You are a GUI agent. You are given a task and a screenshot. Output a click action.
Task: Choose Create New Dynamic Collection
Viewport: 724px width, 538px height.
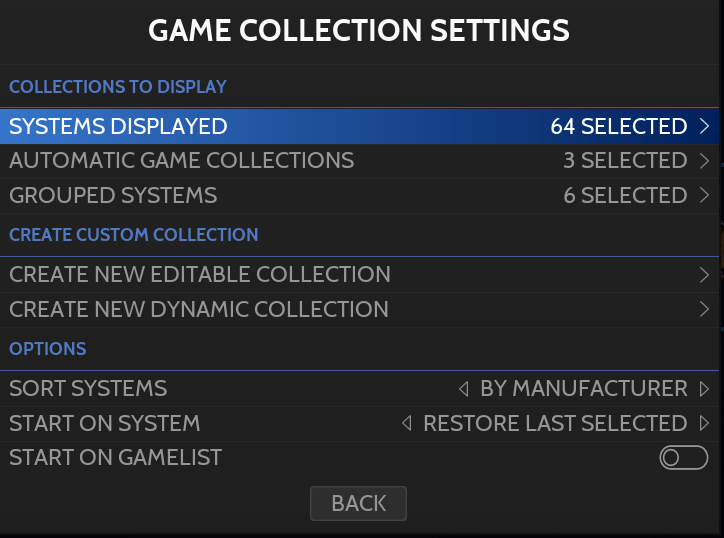[x=199, y=309]
